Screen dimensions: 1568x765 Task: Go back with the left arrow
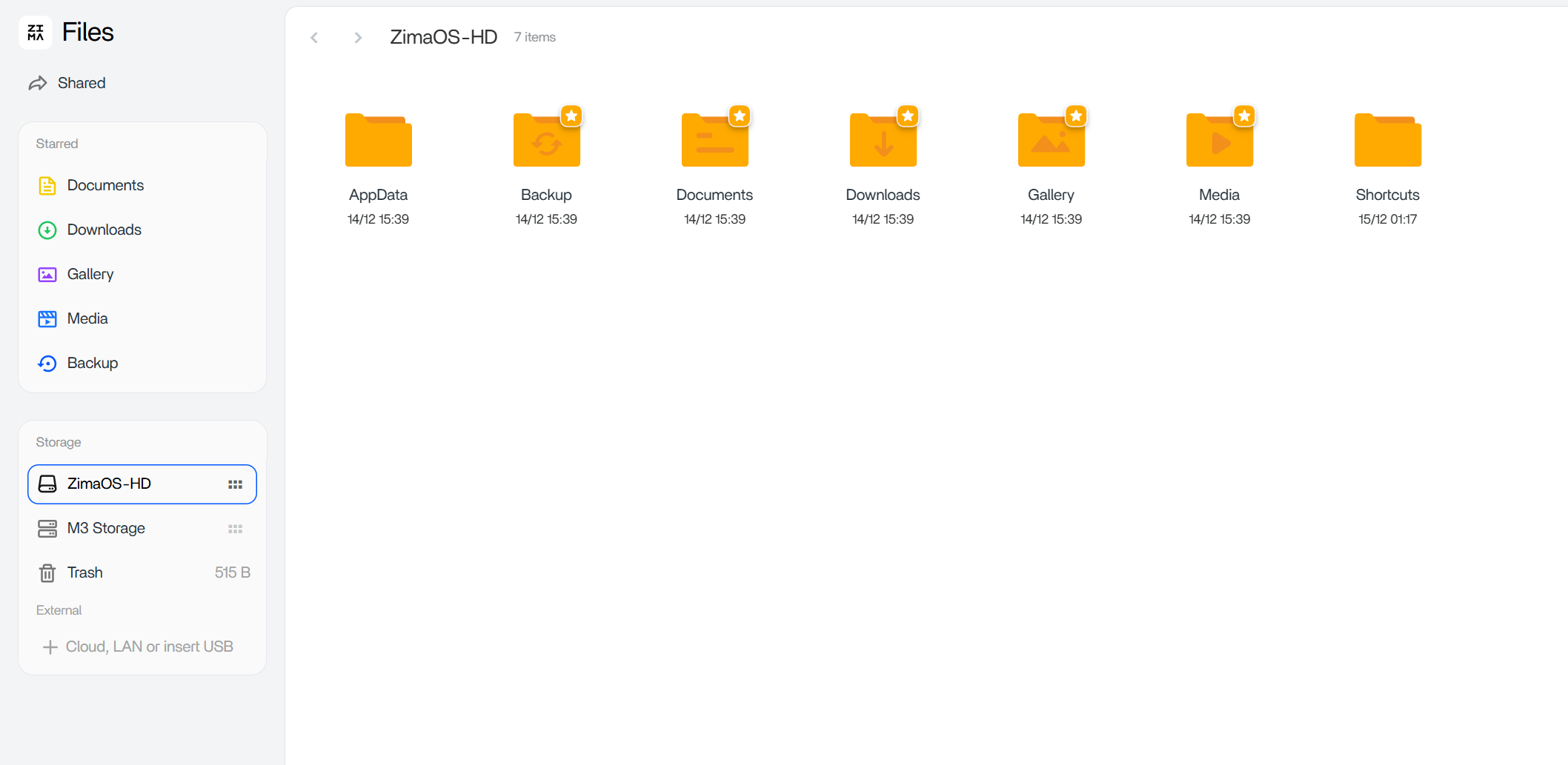pyautogui.click(x=314, y=38)
